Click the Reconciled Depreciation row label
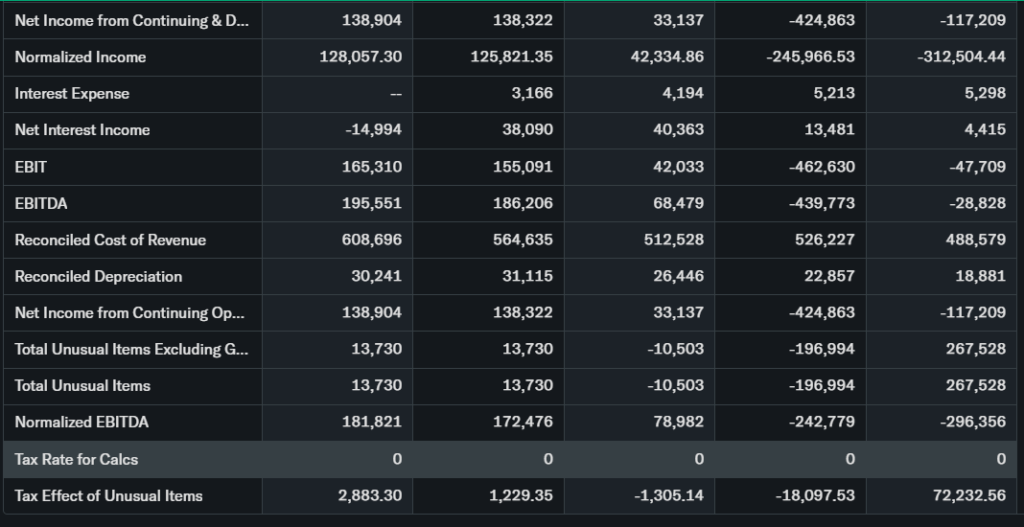 (98, 276)
